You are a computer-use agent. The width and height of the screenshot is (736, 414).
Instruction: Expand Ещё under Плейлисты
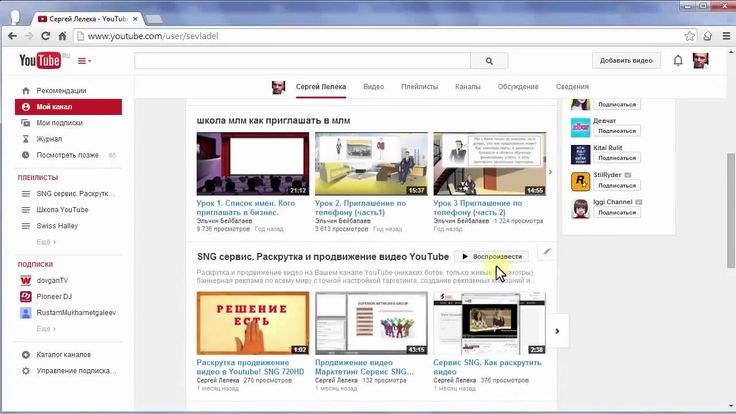[x=45, y=242]
